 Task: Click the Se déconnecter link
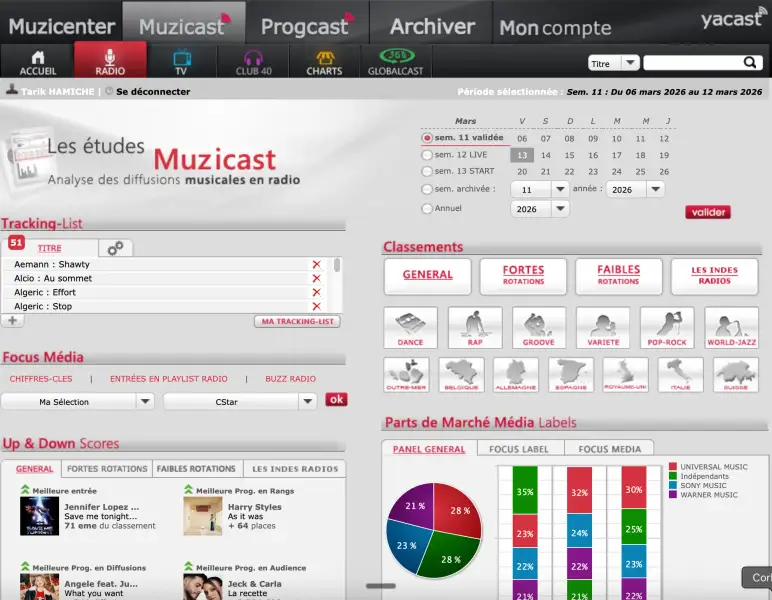(x=153, y=92)
